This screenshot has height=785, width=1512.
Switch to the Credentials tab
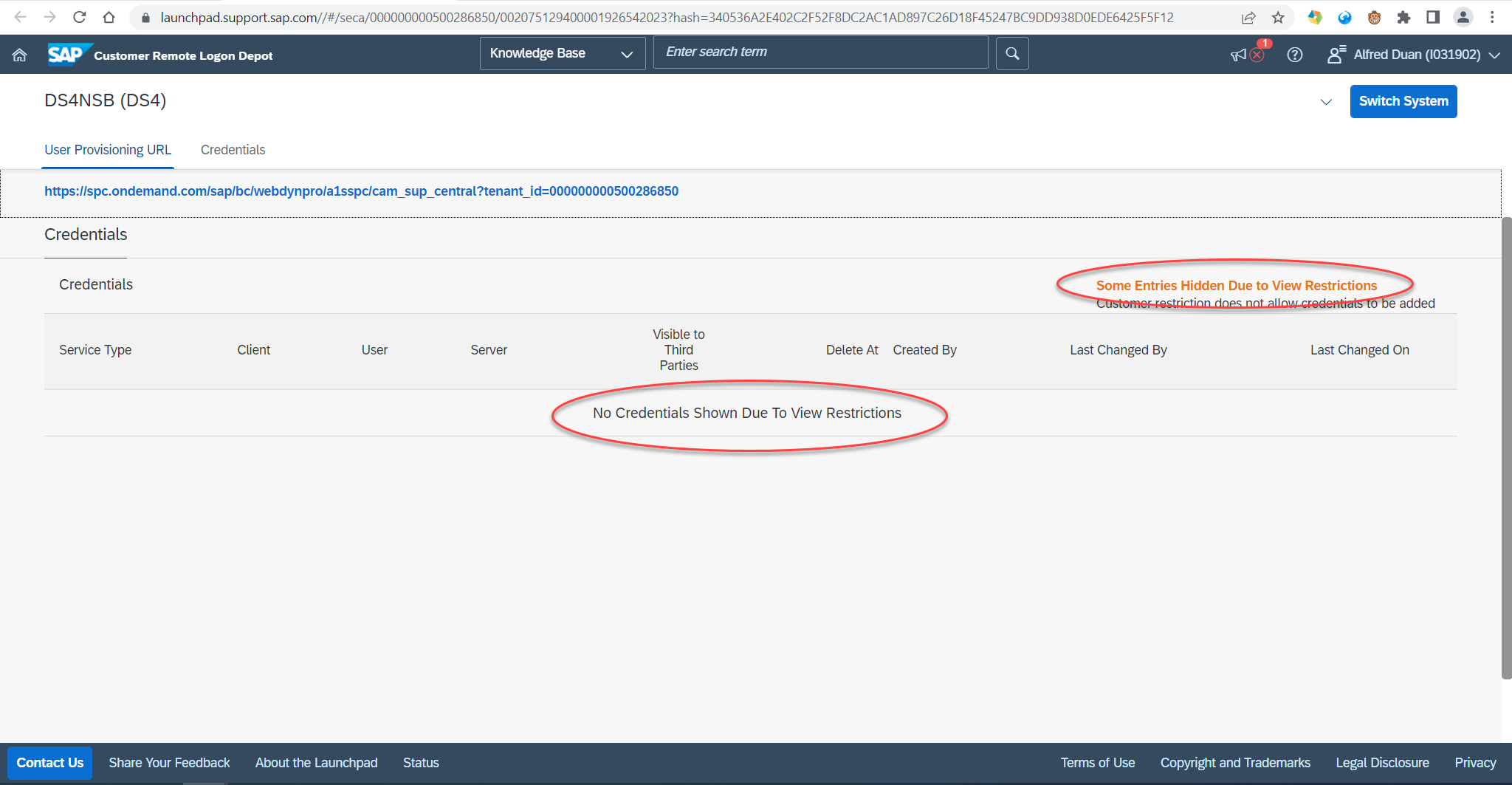(233, 150)
